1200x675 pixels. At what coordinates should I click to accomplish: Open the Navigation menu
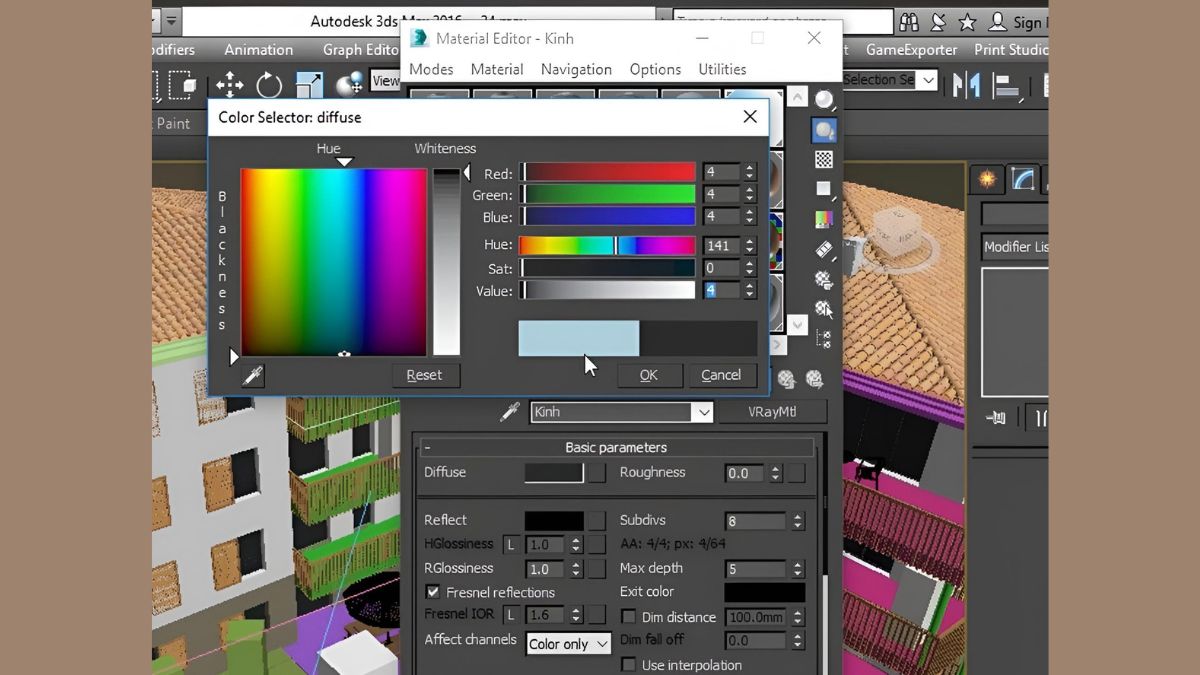tap(576, 69)
